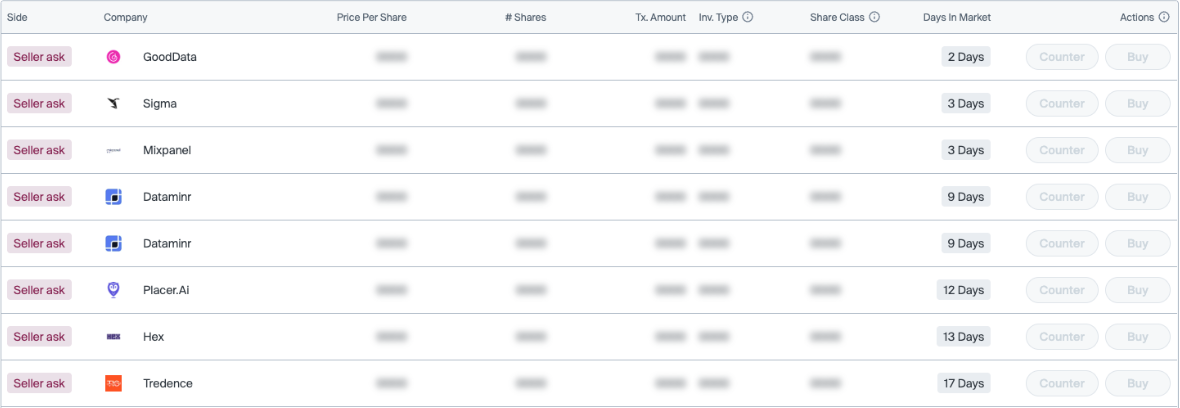Open the Inv. Type info icon
The height and width of the screenshot is (408, 1180).
point(747,17)
